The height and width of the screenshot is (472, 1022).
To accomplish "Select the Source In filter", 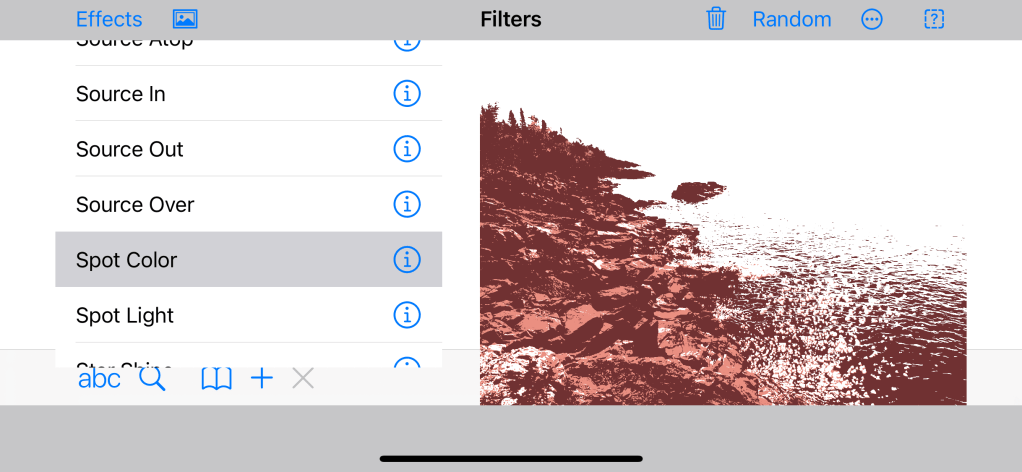I will pos(121,94).
